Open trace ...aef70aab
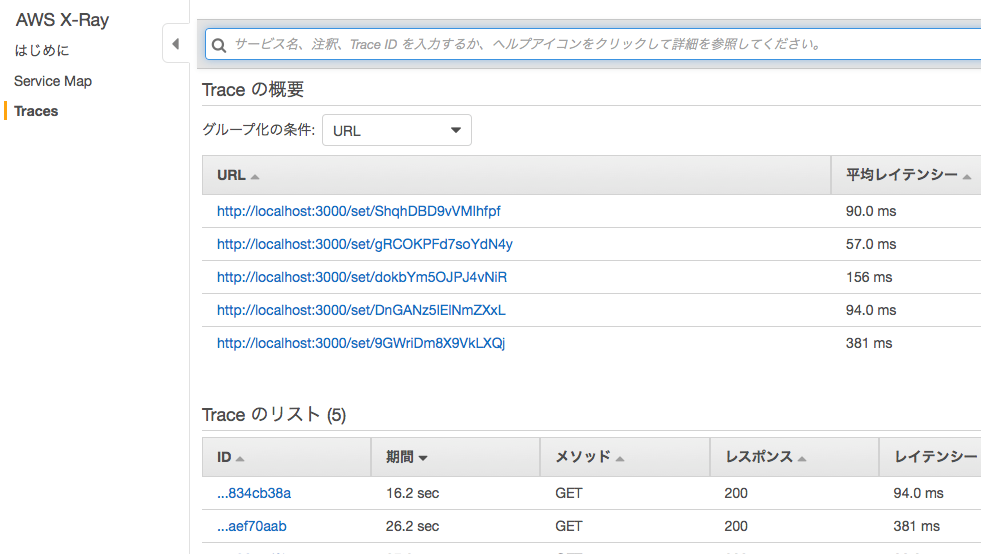The width and height of the screenshot is (981, 554). point(252,526)
